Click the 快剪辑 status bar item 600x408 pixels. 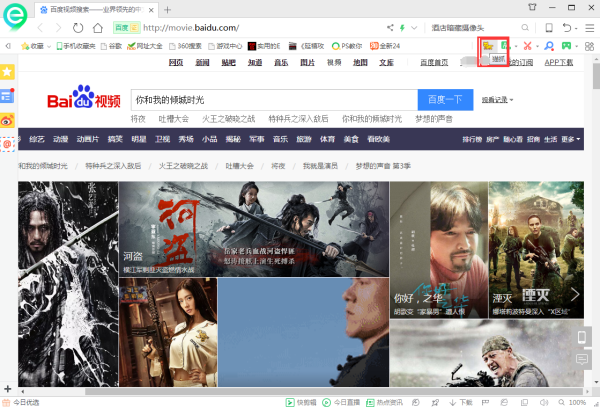click(301, 403)
